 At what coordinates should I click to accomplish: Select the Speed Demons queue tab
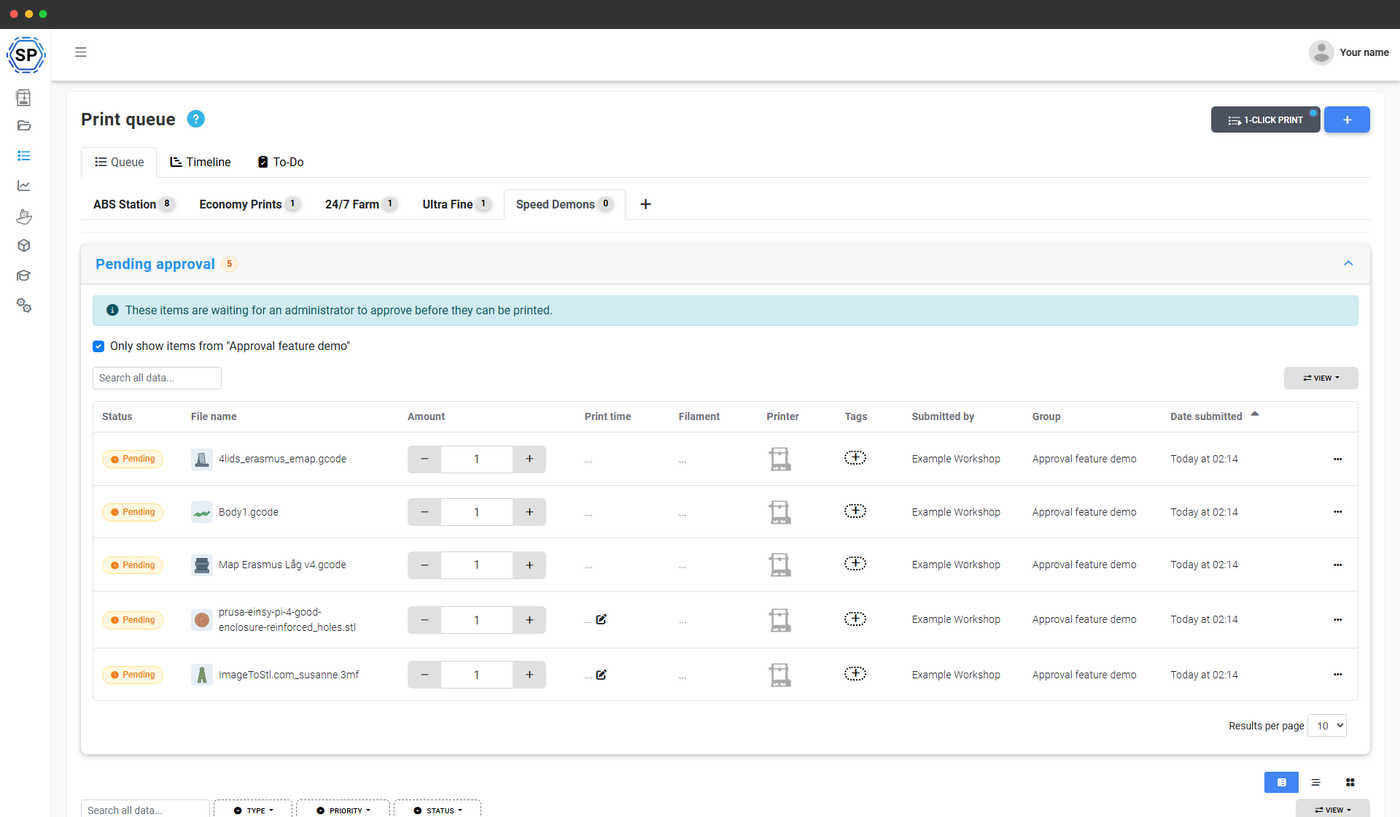point(564,204)
